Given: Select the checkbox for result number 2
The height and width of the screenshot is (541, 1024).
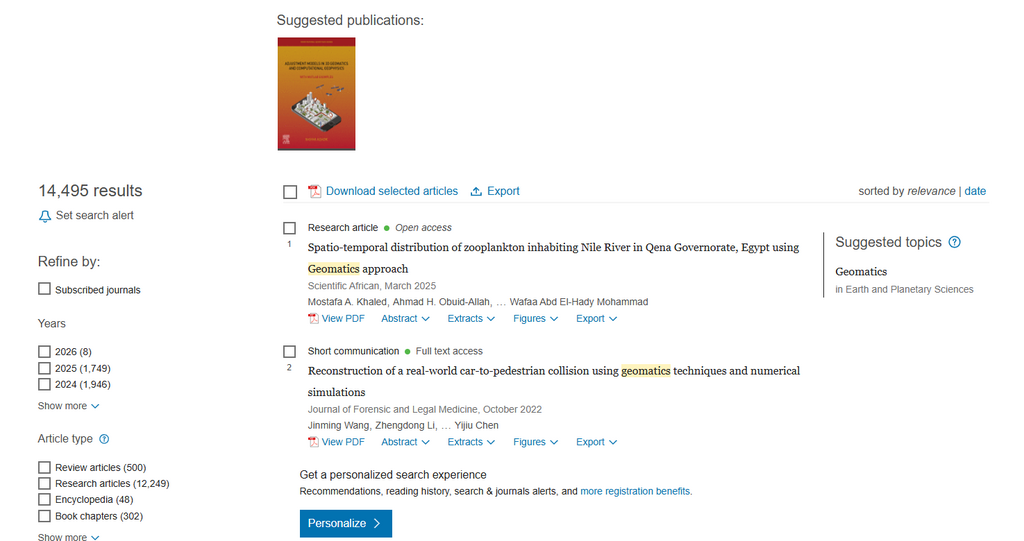Looking at the screenshot, I should click(289, 352).
